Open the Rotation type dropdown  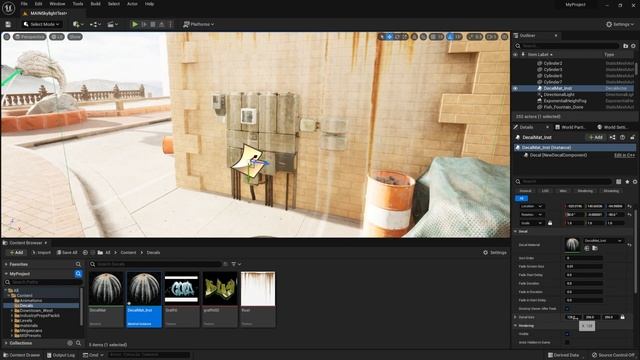point(531,214)
